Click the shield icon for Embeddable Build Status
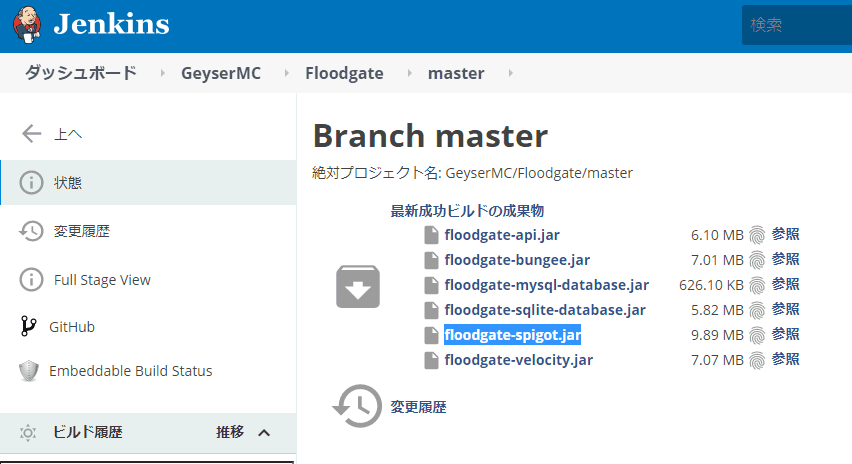This screenshot has width=852, height=464. click(29, 371)
